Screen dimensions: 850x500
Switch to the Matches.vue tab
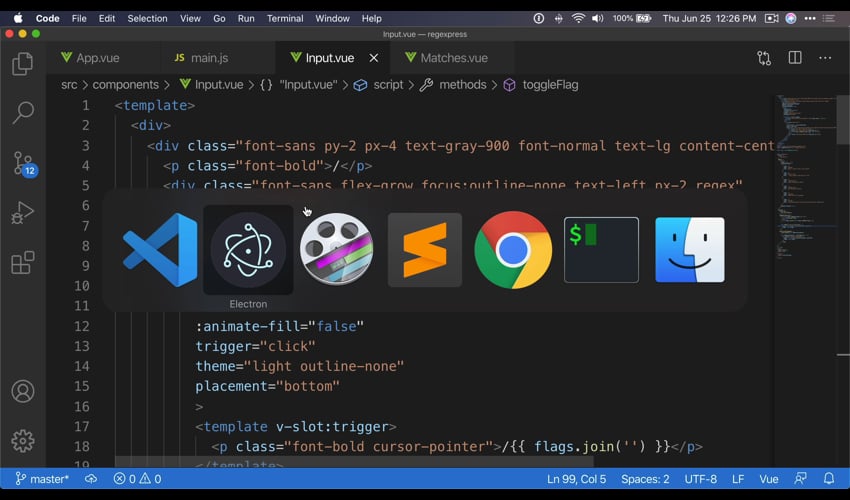[x=454, y=58]
